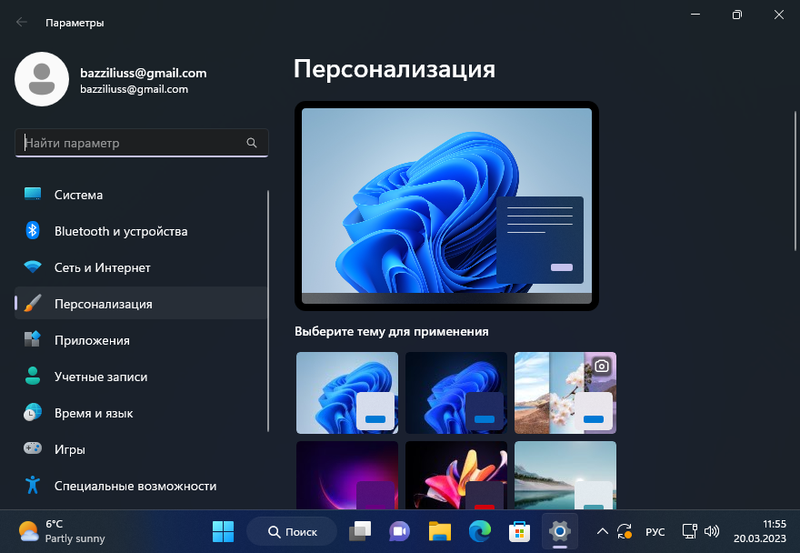Click the large desktop preview image
Screen dimensions: 800x553
tap(446, 206)
